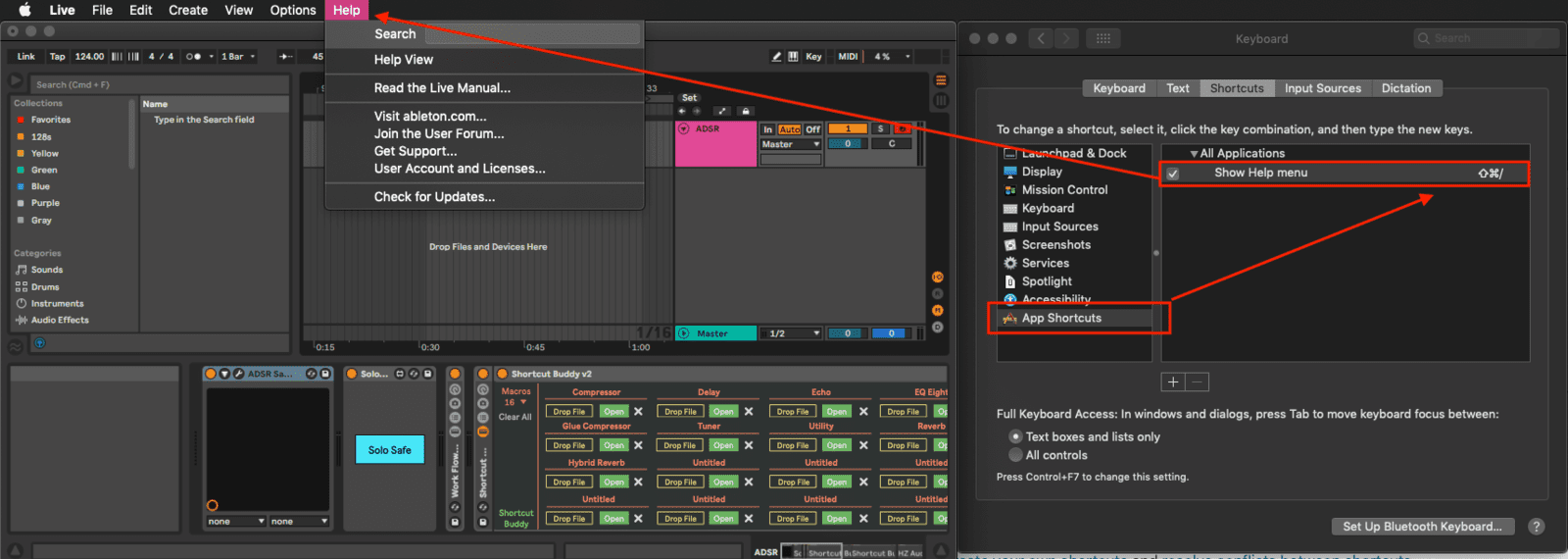Click the Help menu search field
Image resolution: width=1568 pixels, height=559 pixels.
click(532, 34)
